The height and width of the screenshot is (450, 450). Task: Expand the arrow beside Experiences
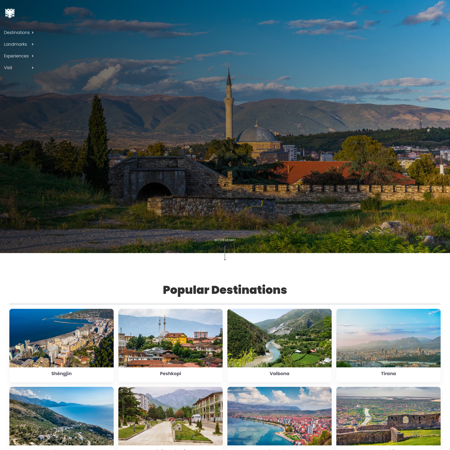(x=33, y=56)
